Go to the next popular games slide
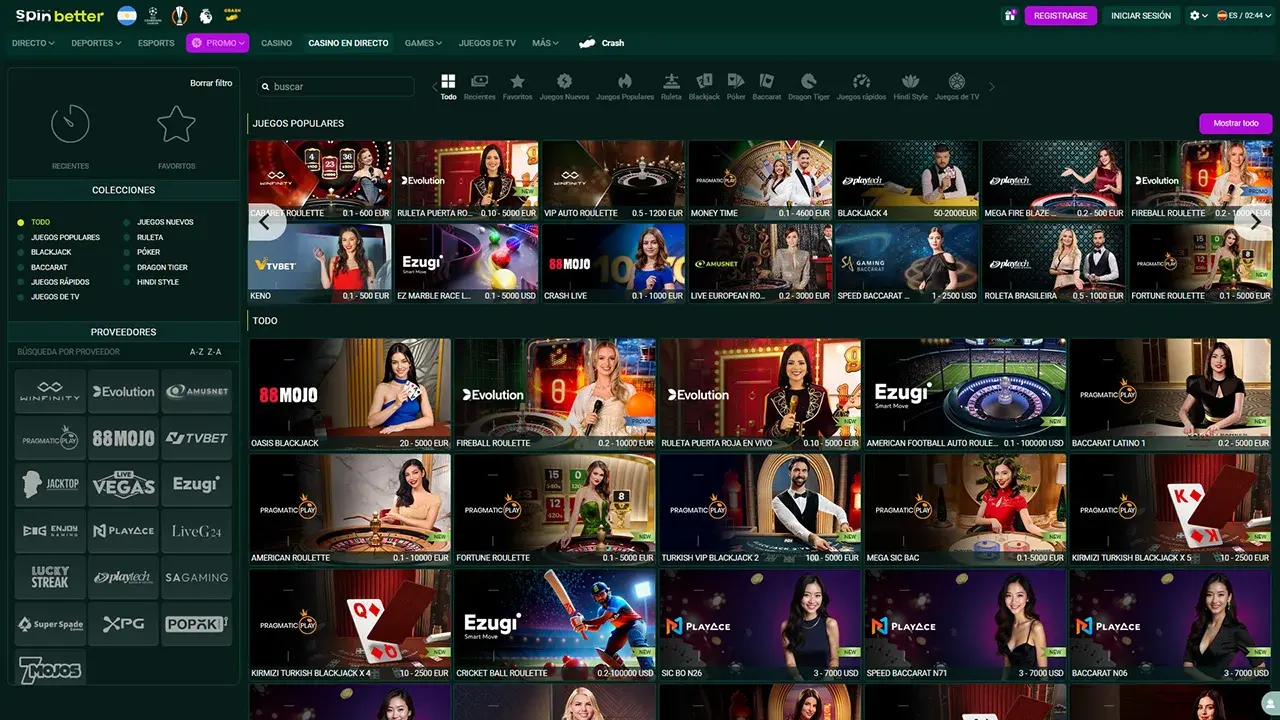Image resolution: width=1280 pixels, height=720 pixels. click(1255, 222)
